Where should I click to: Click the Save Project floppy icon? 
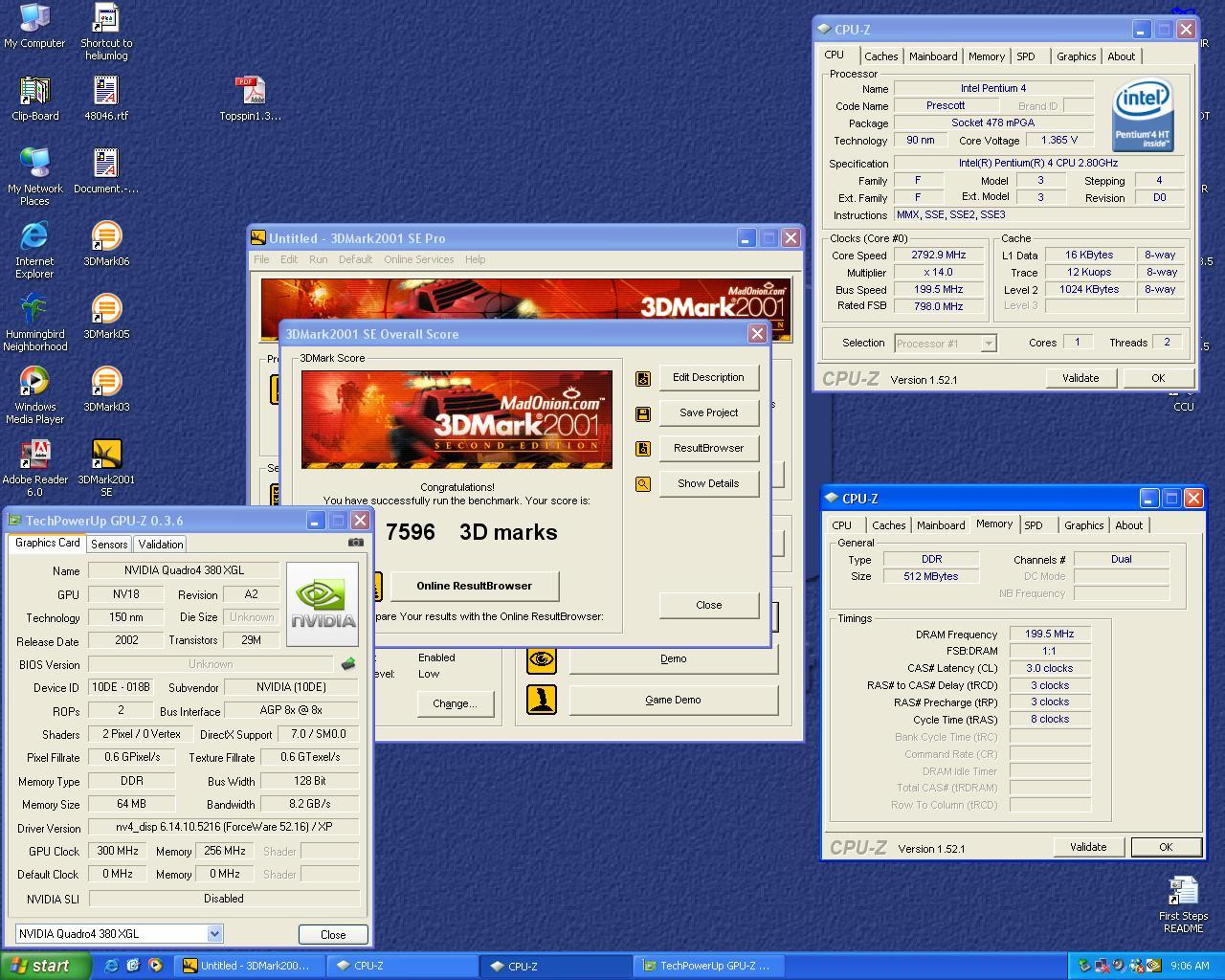pos(643,414)
